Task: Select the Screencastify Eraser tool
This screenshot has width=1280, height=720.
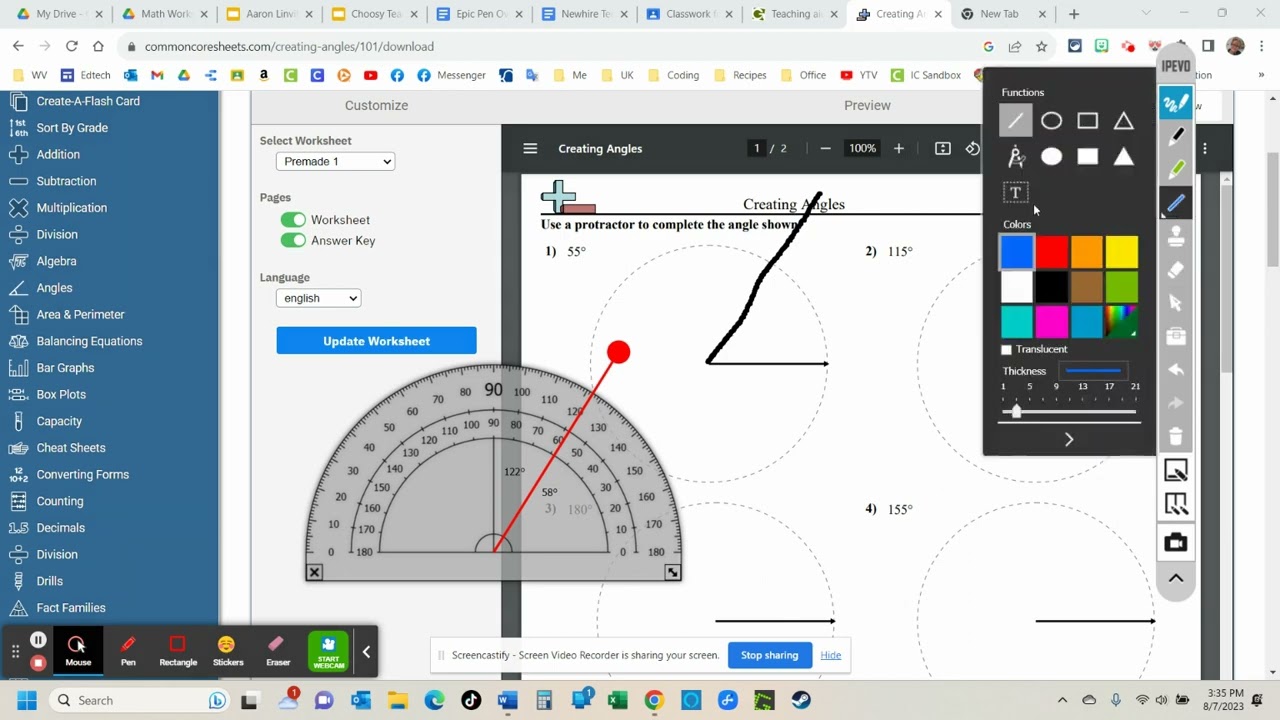Action: (x=278, y=651)
